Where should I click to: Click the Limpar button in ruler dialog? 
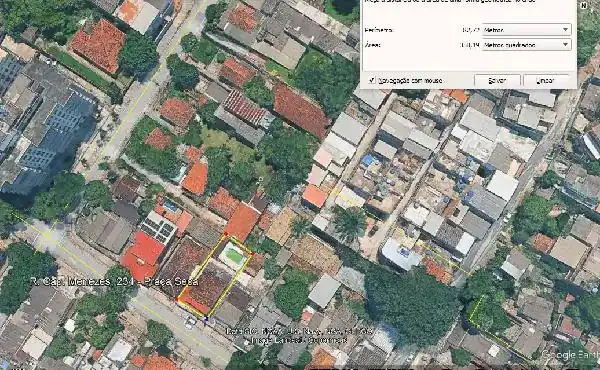(x=545, y=81)
